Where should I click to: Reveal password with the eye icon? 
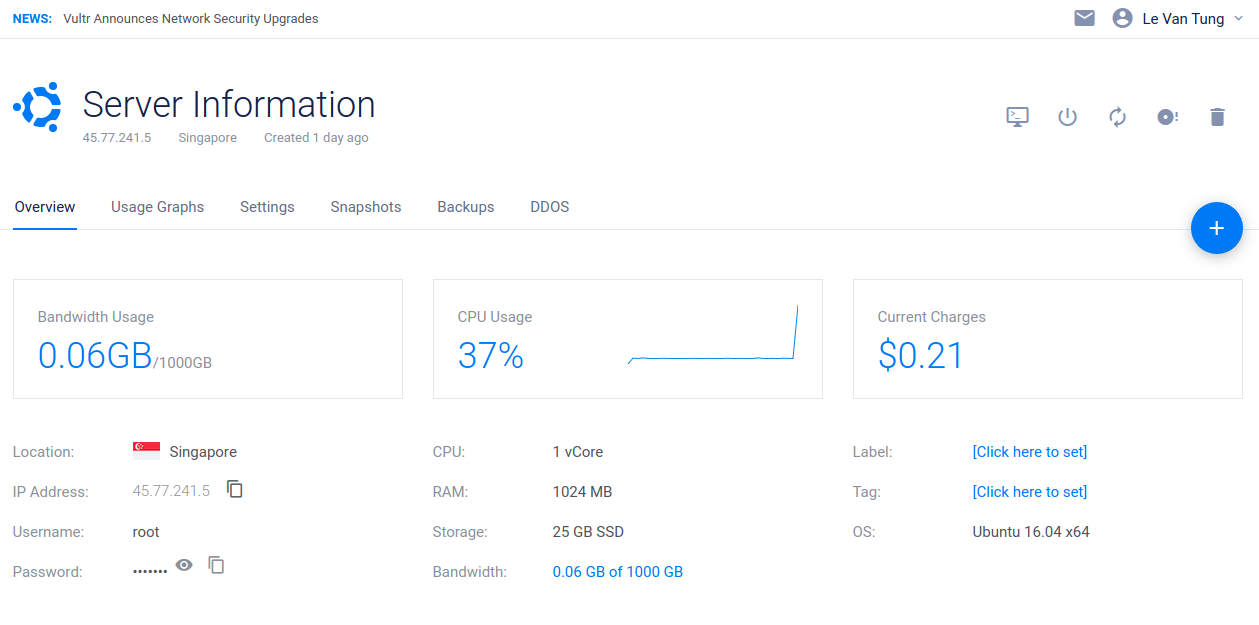click(x=184, y=565)
